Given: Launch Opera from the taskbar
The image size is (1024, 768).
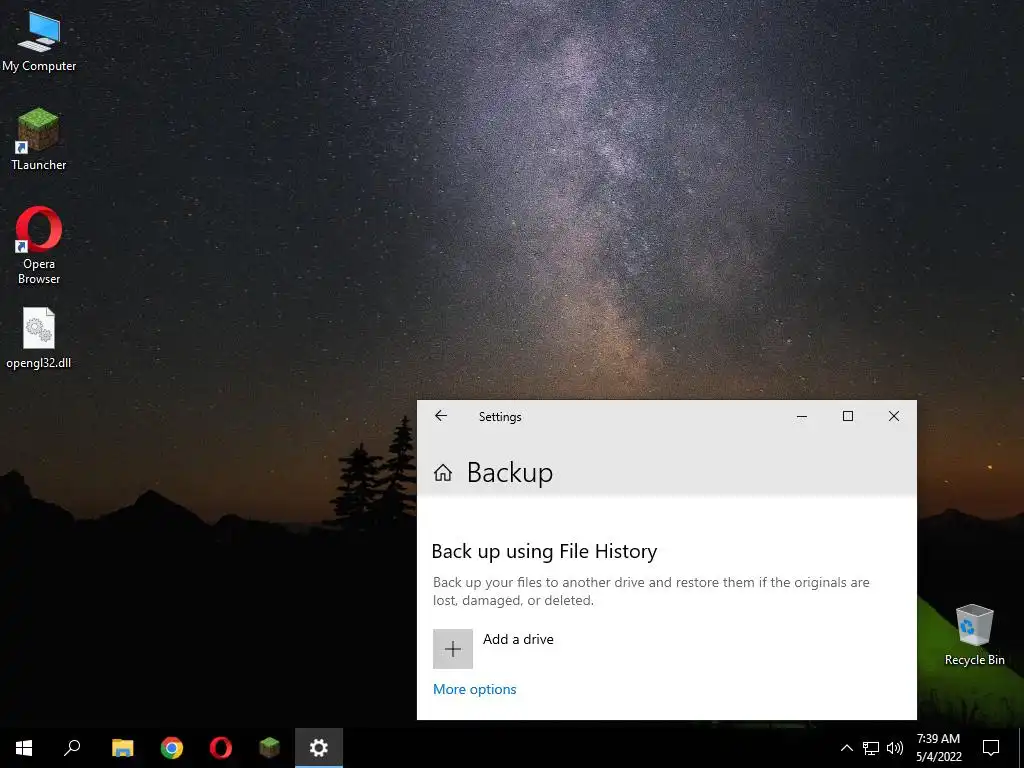Looking at the screenshot, I should [x=221, y=748].
